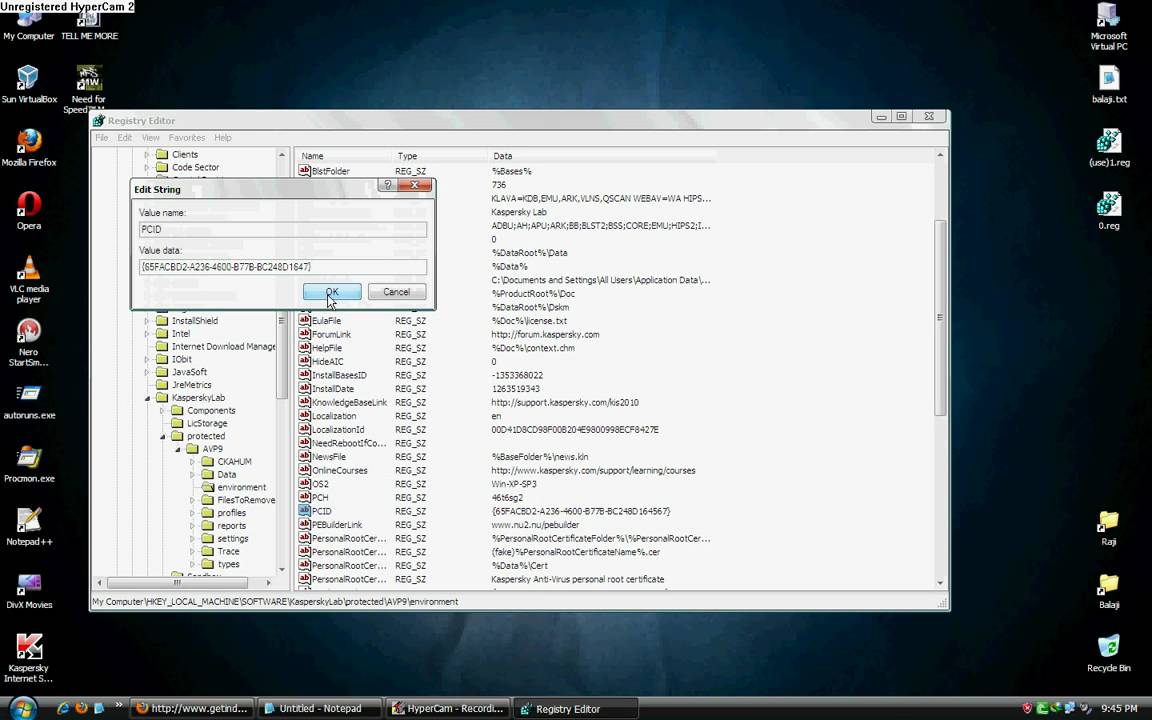
Task: Open Microsoft Virtual PC icon
Action: pos(1108,26)
